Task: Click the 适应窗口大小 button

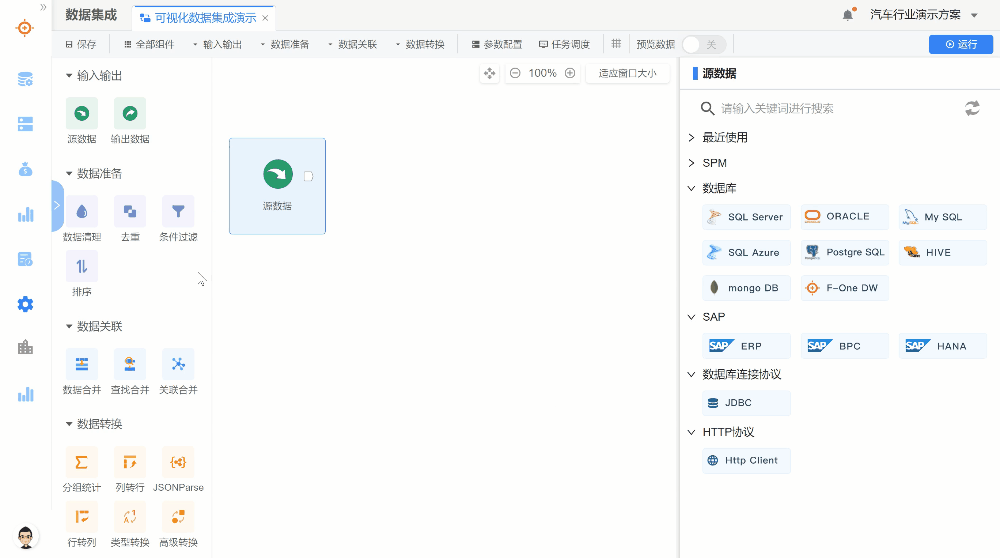Action: (627, 73)
